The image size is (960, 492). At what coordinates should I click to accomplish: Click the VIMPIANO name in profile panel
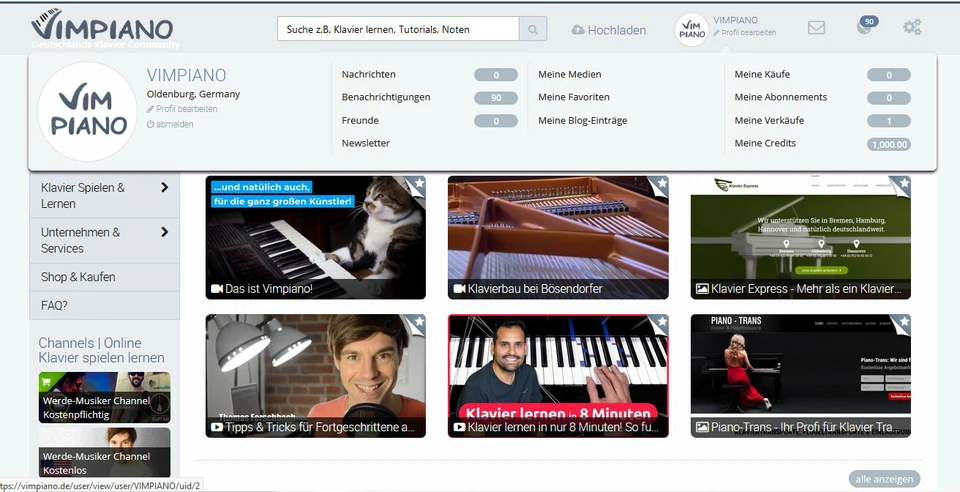click(186, 75)
